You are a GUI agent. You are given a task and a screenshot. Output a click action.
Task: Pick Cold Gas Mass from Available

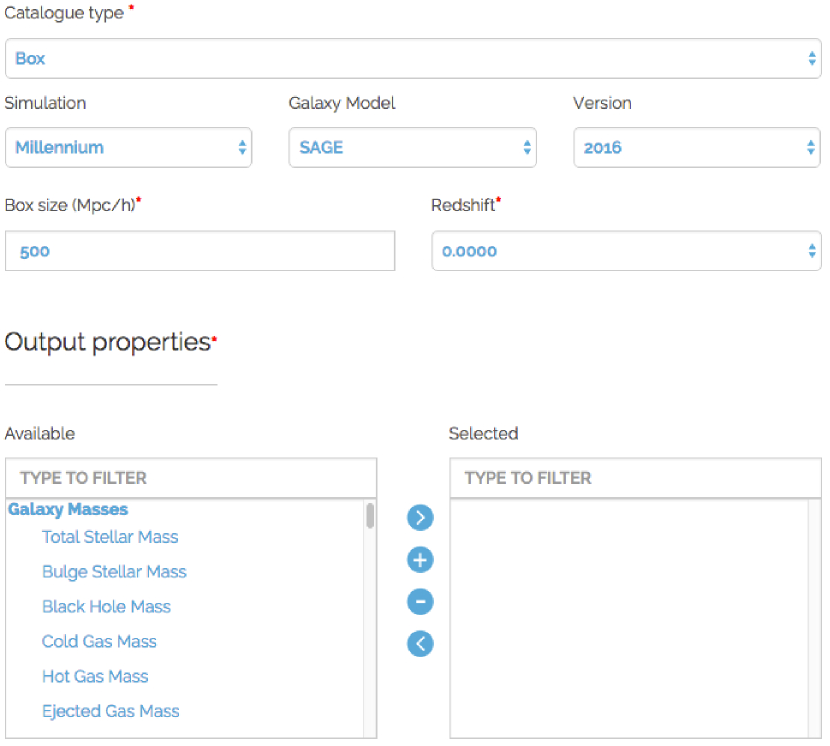coord(99,642)
